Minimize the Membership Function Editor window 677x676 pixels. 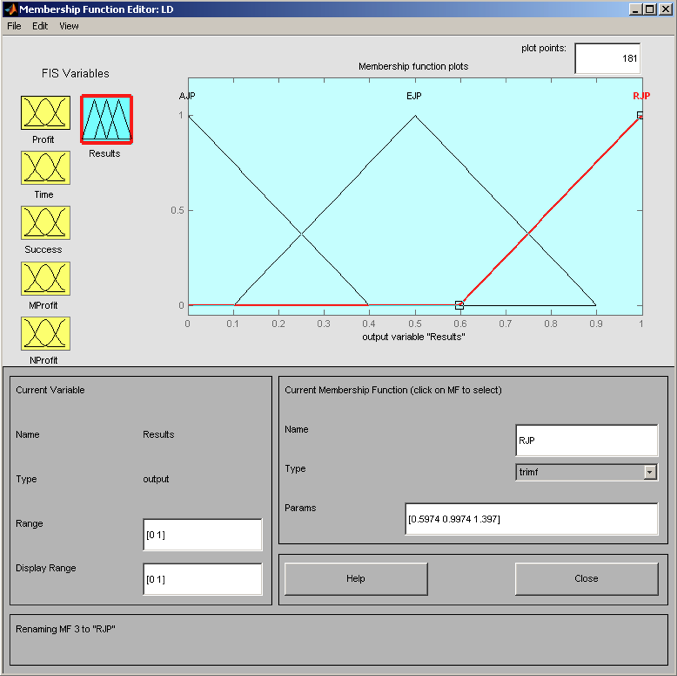(635, 9)
